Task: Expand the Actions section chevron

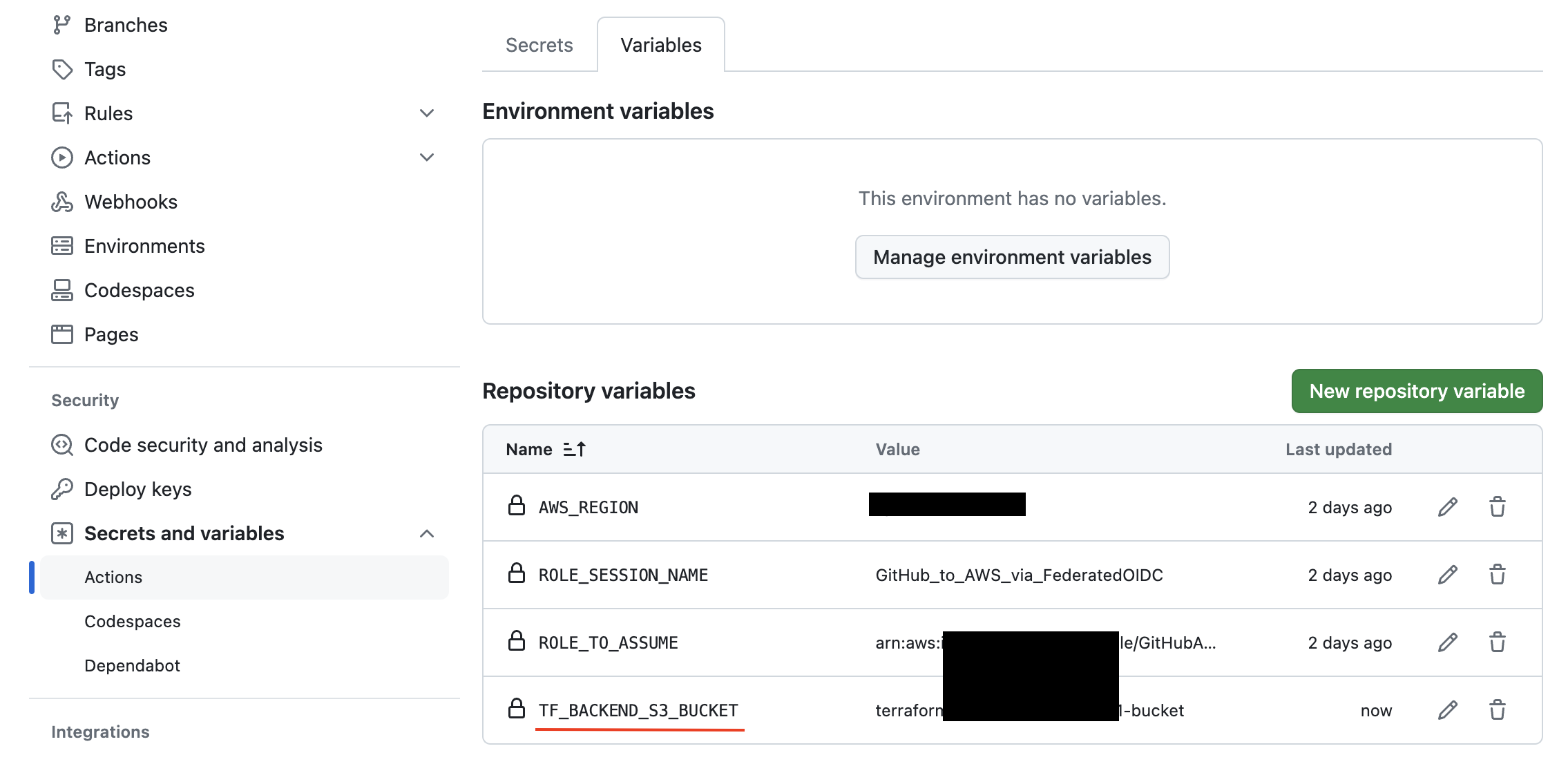Action: coord(427,157)
